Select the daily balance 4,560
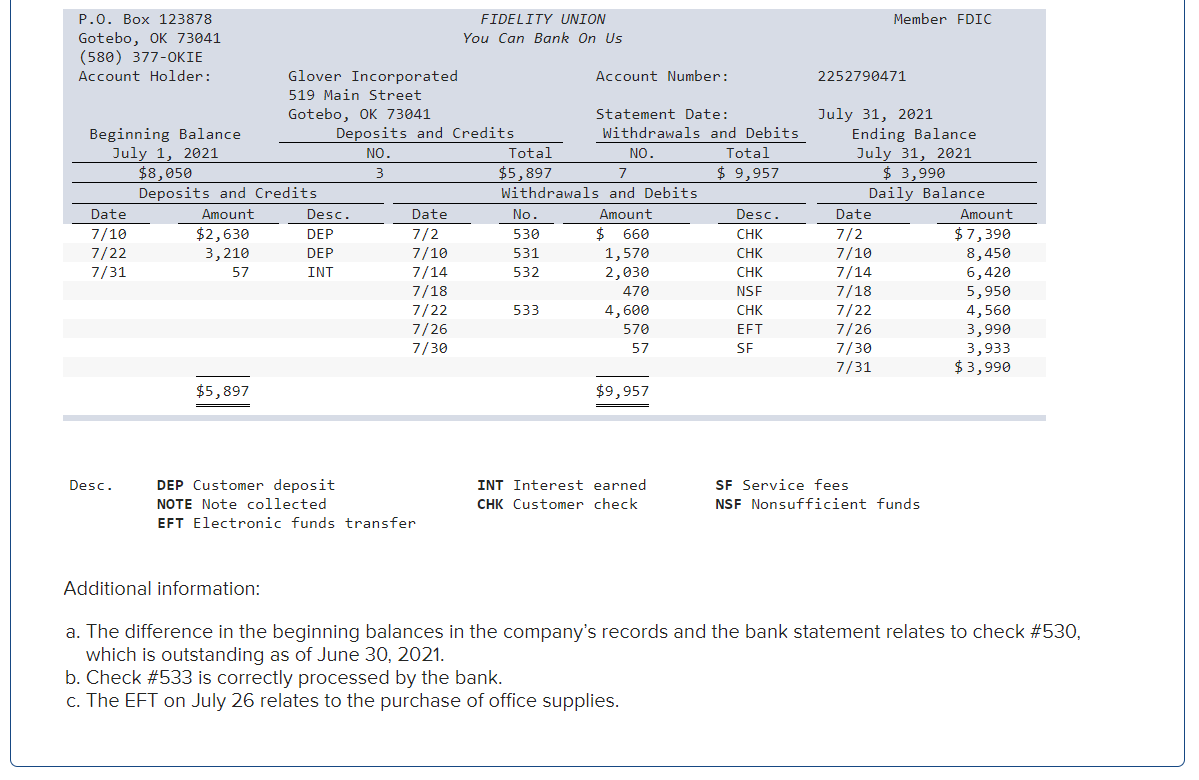The width and height of the screenshot is (1199, 780). click(x=989, y=310)
